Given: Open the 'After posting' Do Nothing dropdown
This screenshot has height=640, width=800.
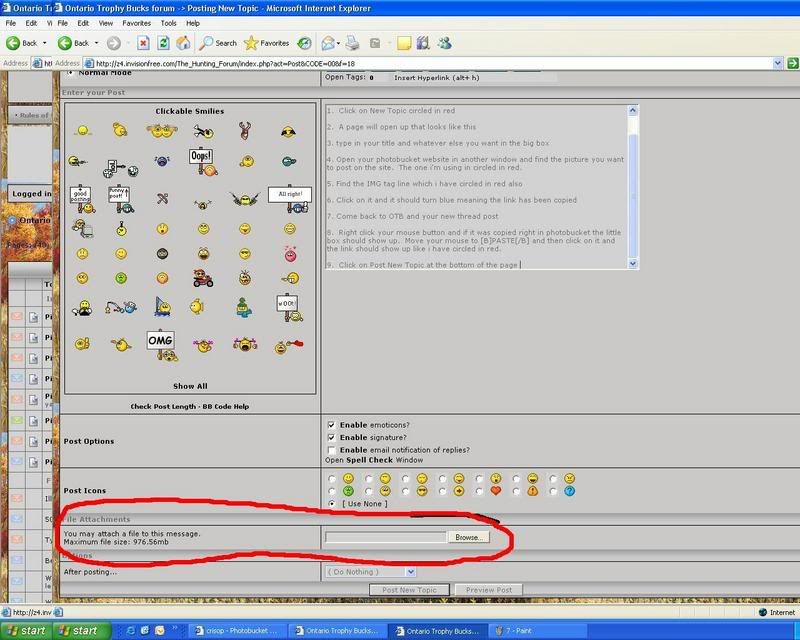Looking at the screenshot, I should click(x=370, y=572).
